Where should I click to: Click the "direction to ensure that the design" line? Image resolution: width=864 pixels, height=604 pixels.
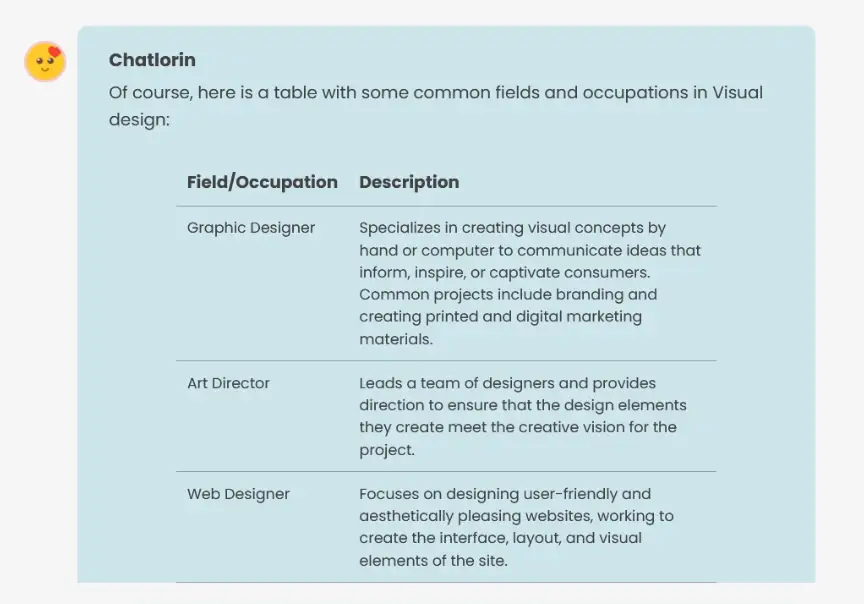[523, 405]
